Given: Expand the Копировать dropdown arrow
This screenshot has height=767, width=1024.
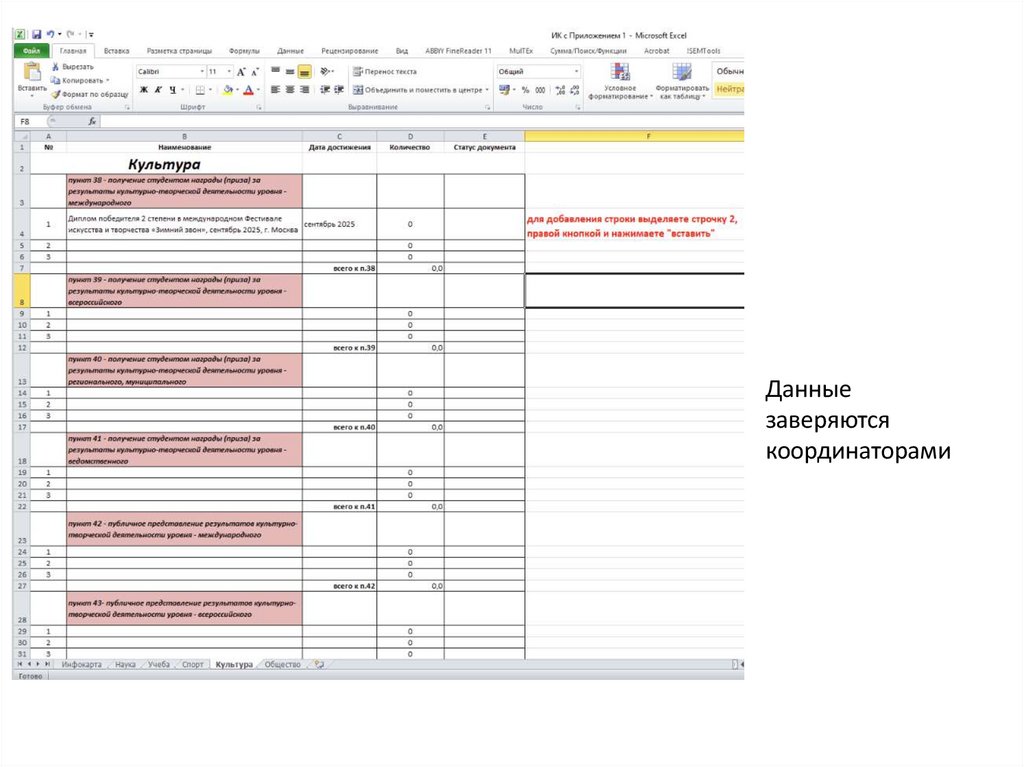Looking at the screenshot, I should [x=108, y=80].
